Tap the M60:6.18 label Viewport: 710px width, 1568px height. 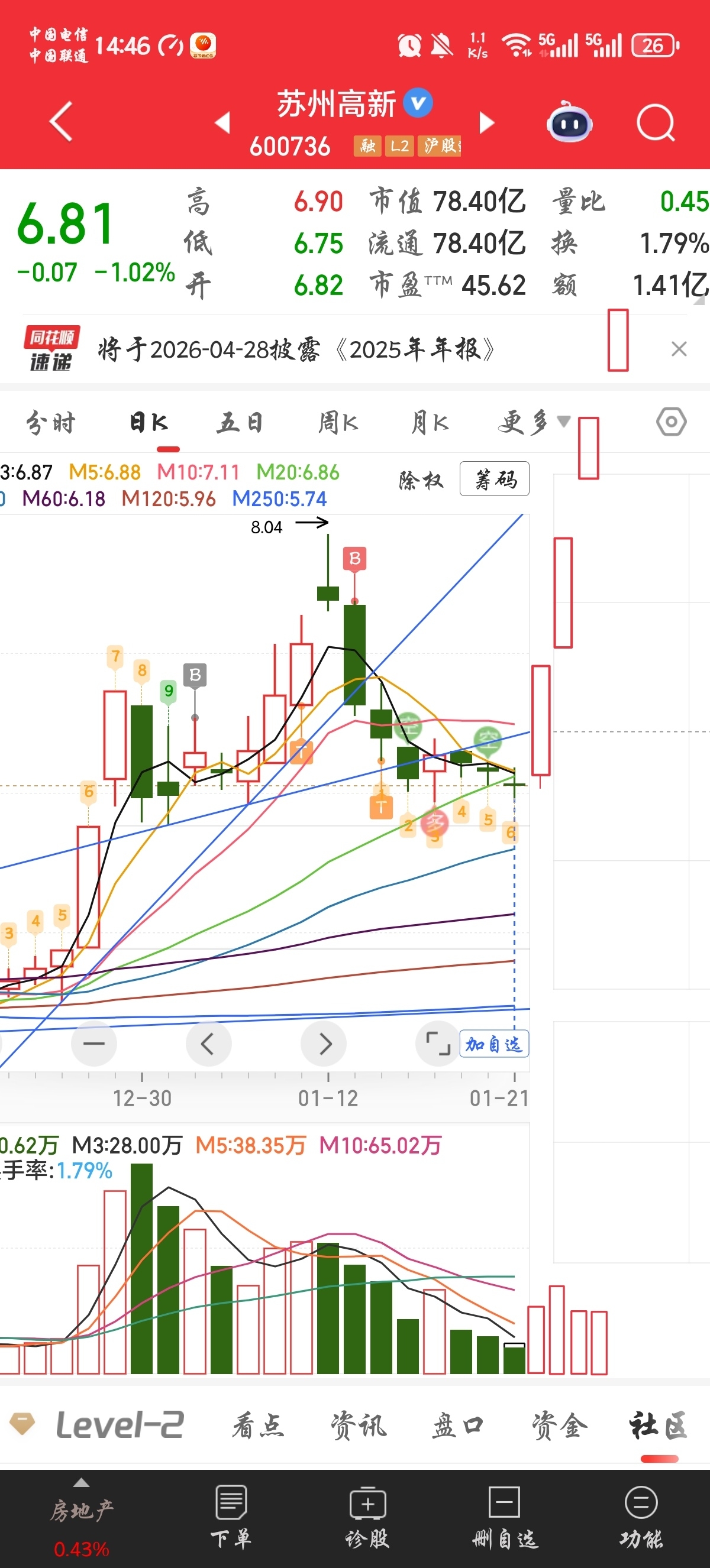click(x=64, y=498)
